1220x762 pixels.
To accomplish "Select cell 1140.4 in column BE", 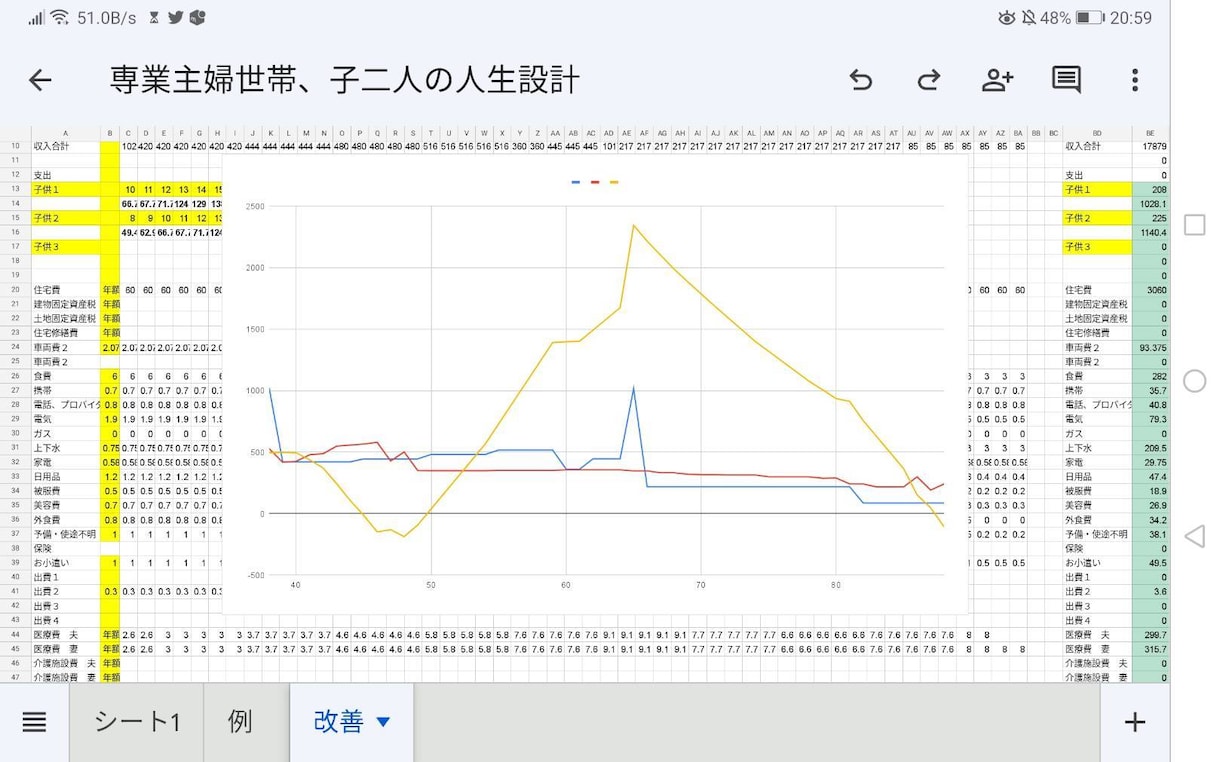I will (x=1150, y=232).
